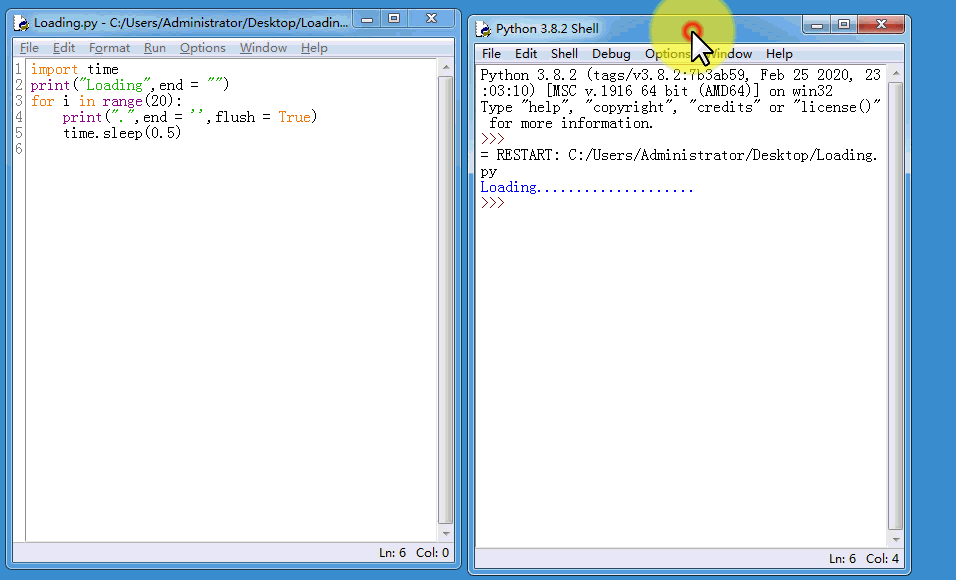Click the IDLE icon on the editor title bar
This screenshot has height=580, width=956.
[22, 20]
